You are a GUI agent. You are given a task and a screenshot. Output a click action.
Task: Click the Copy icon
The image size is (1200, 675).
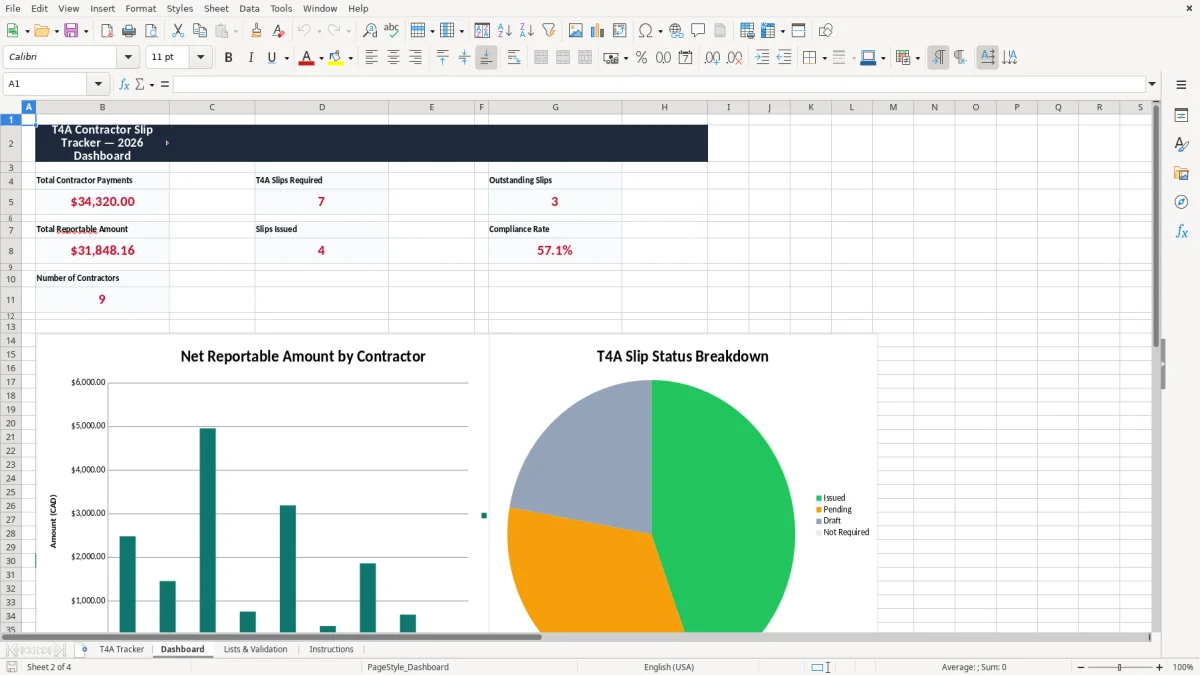coord(200,31)
